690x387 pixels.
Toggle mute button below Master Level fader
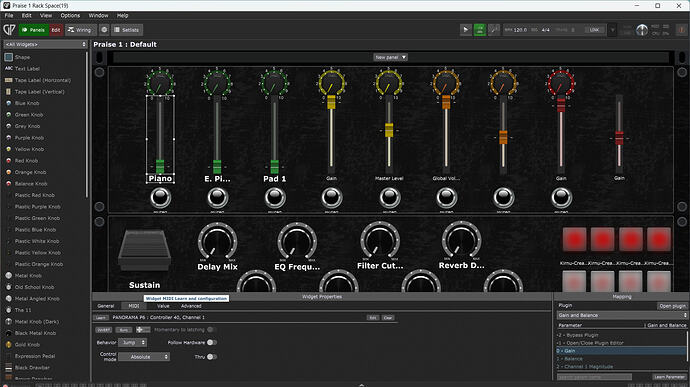coord(389,198)
